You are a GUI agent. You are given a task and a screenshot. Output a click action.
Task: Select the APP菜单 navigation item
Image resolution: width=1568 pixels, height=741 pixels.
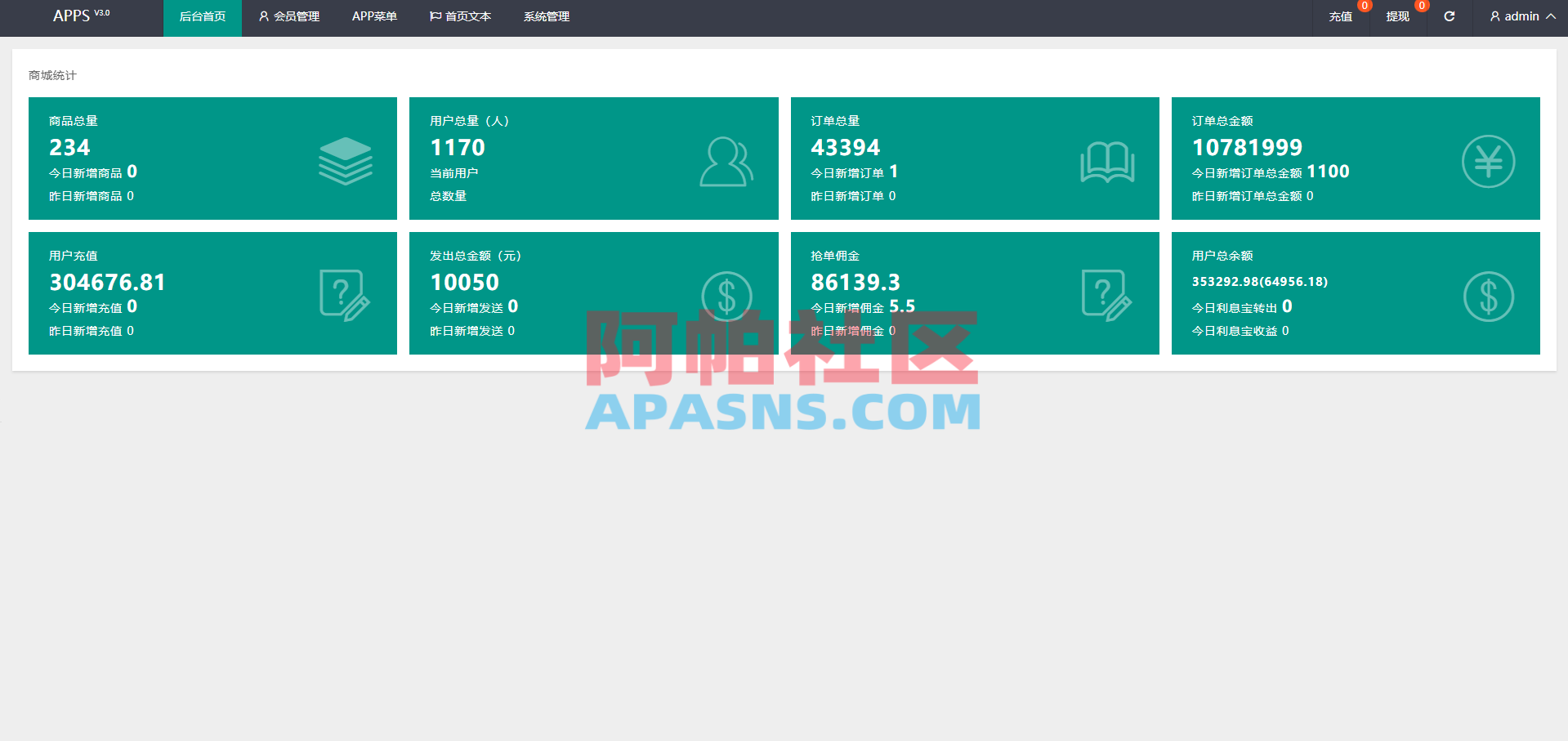tap(374, 16)
